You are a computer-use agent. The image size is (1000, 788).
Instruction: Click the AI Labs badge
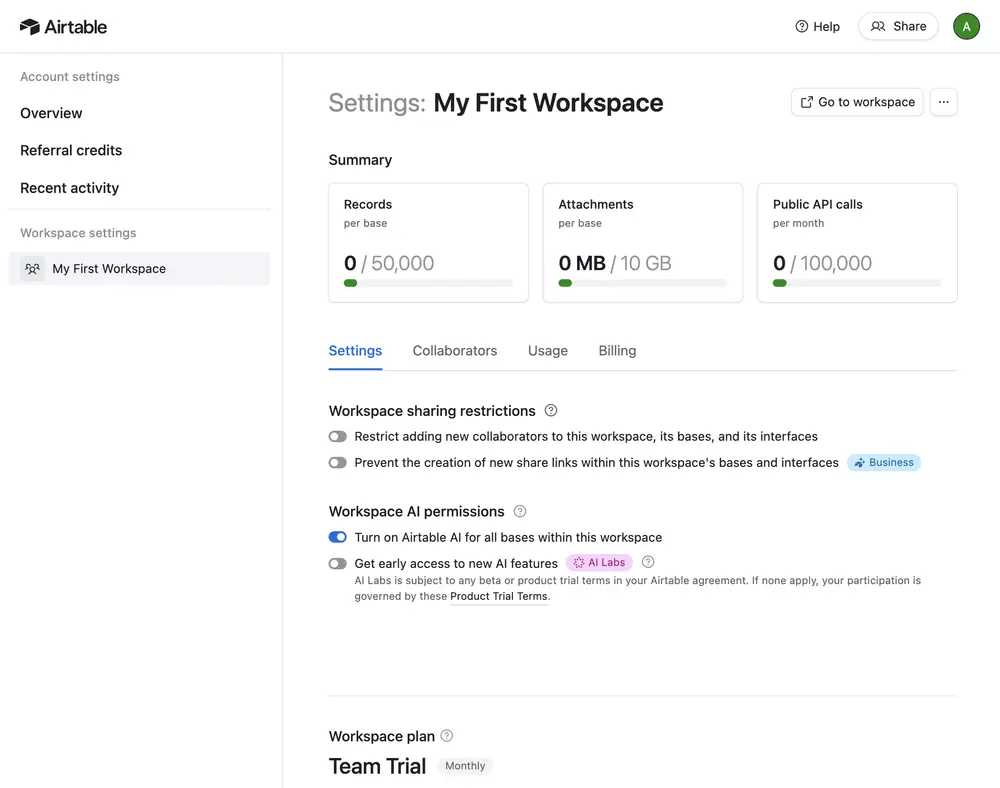tap(599, 562)
